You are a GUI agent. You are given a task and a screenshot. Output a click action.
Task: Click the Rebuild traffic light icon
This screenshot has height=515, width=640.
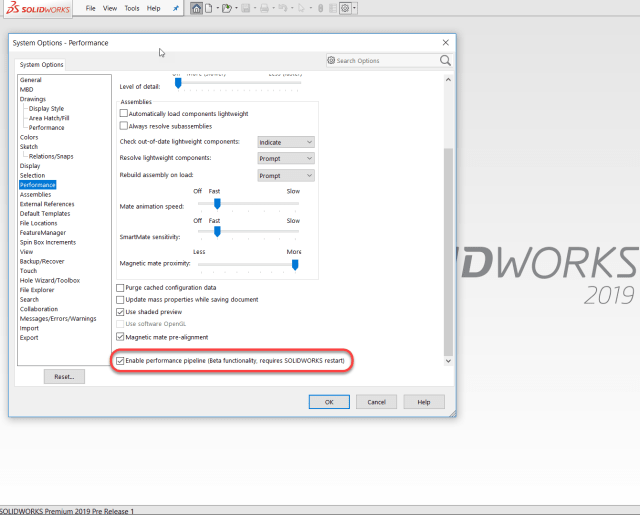pos(320,8)
